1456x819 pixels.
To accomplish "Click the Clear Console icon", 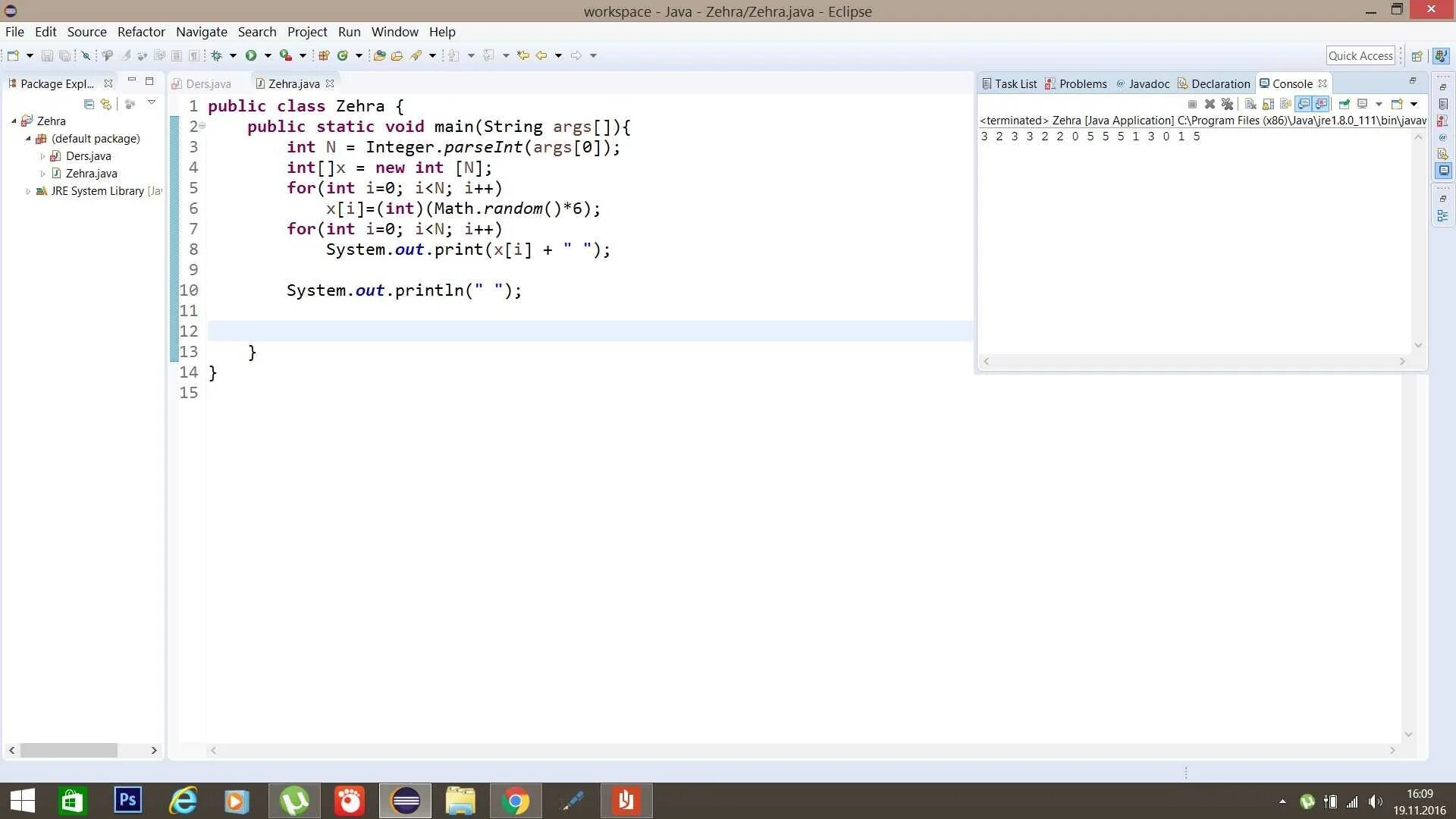I will click(1250, 104).
